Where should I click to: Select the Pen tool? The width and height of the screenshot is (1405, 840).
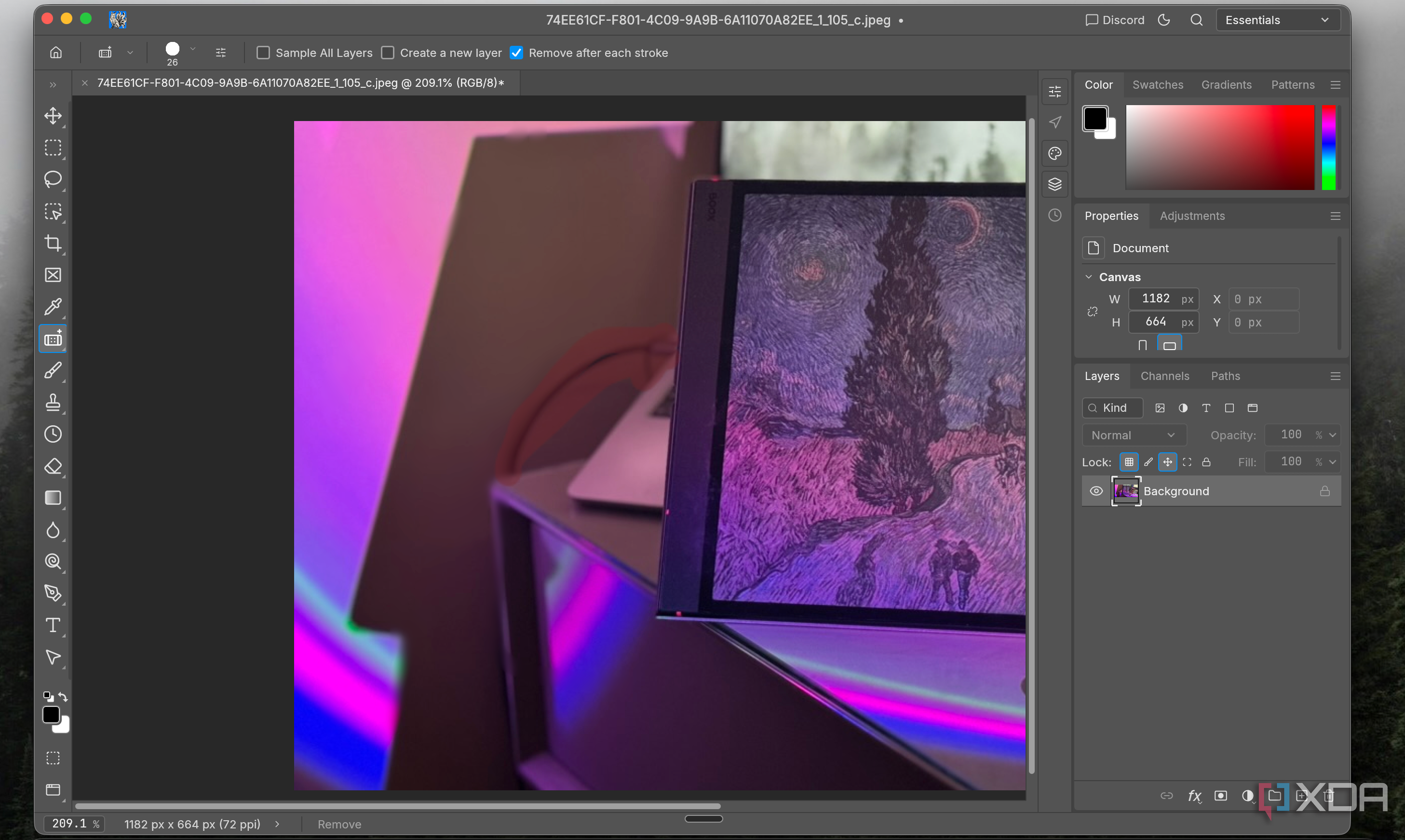point(53,593)
